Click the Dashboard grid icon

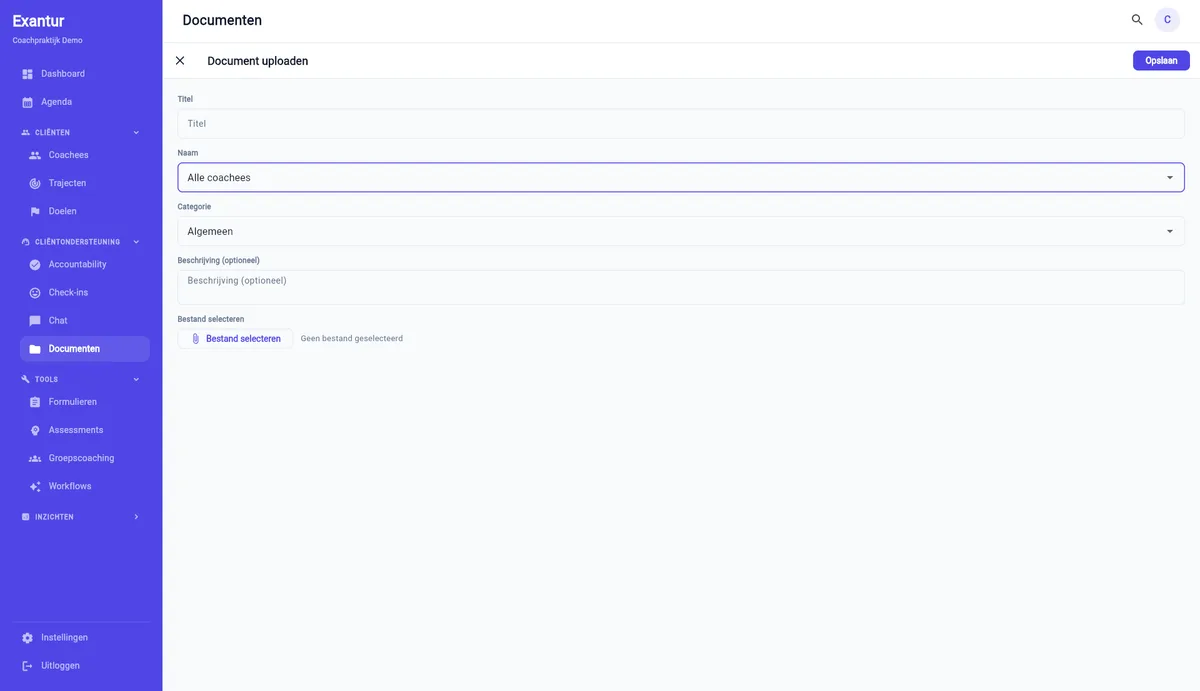click(28, 74)
